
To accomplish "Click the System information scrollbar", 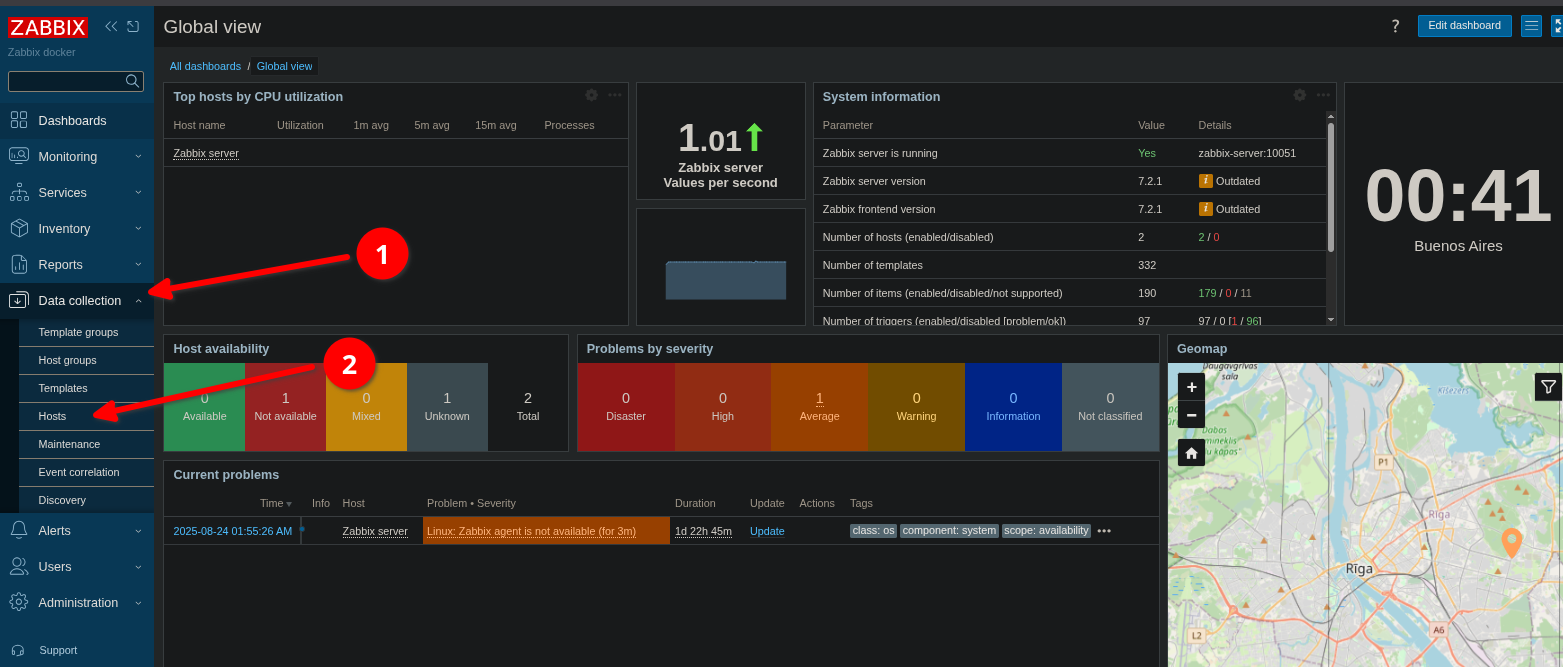I will 1330,186.
